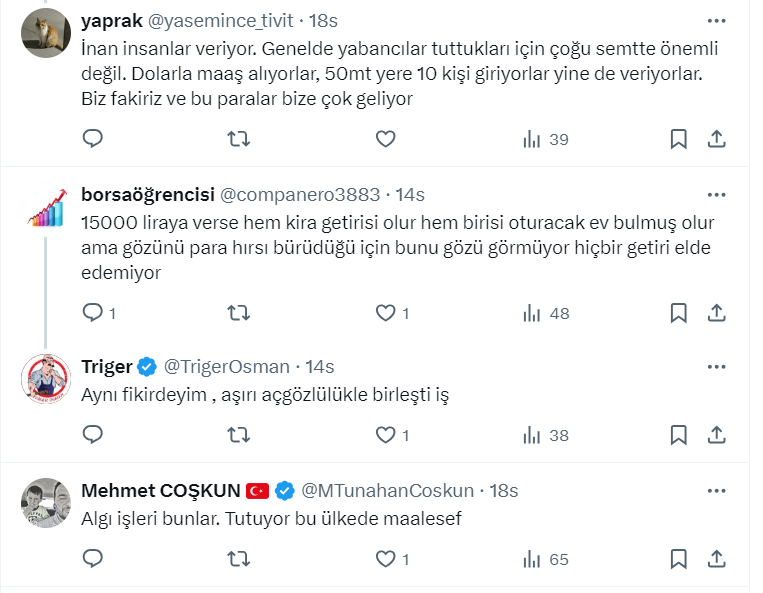763x593 pixels.
Task: Open @MTunahanCoskun profile link
Action: point(387,490)
